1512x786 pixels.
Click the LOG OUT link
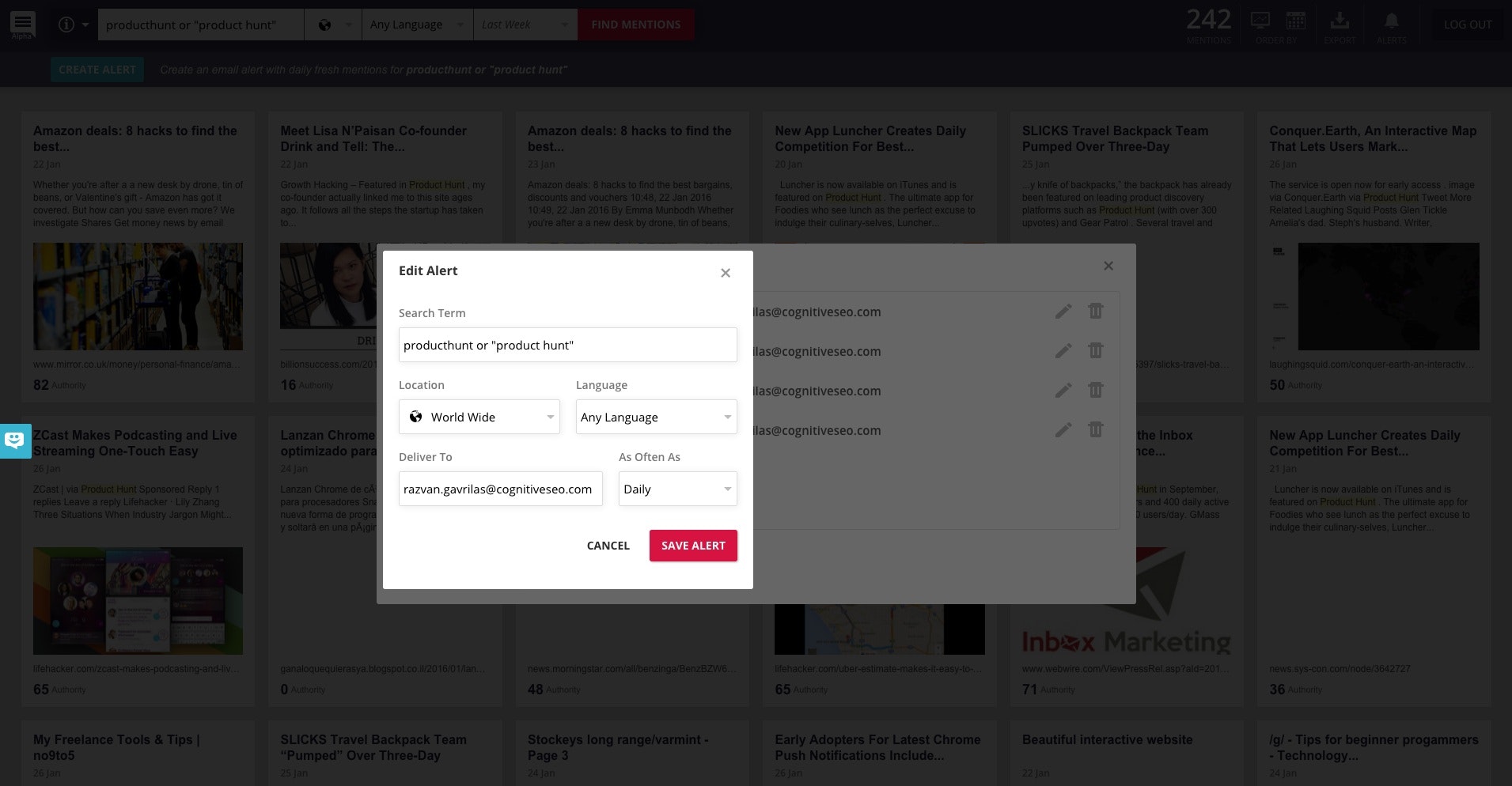[1468, 25]
